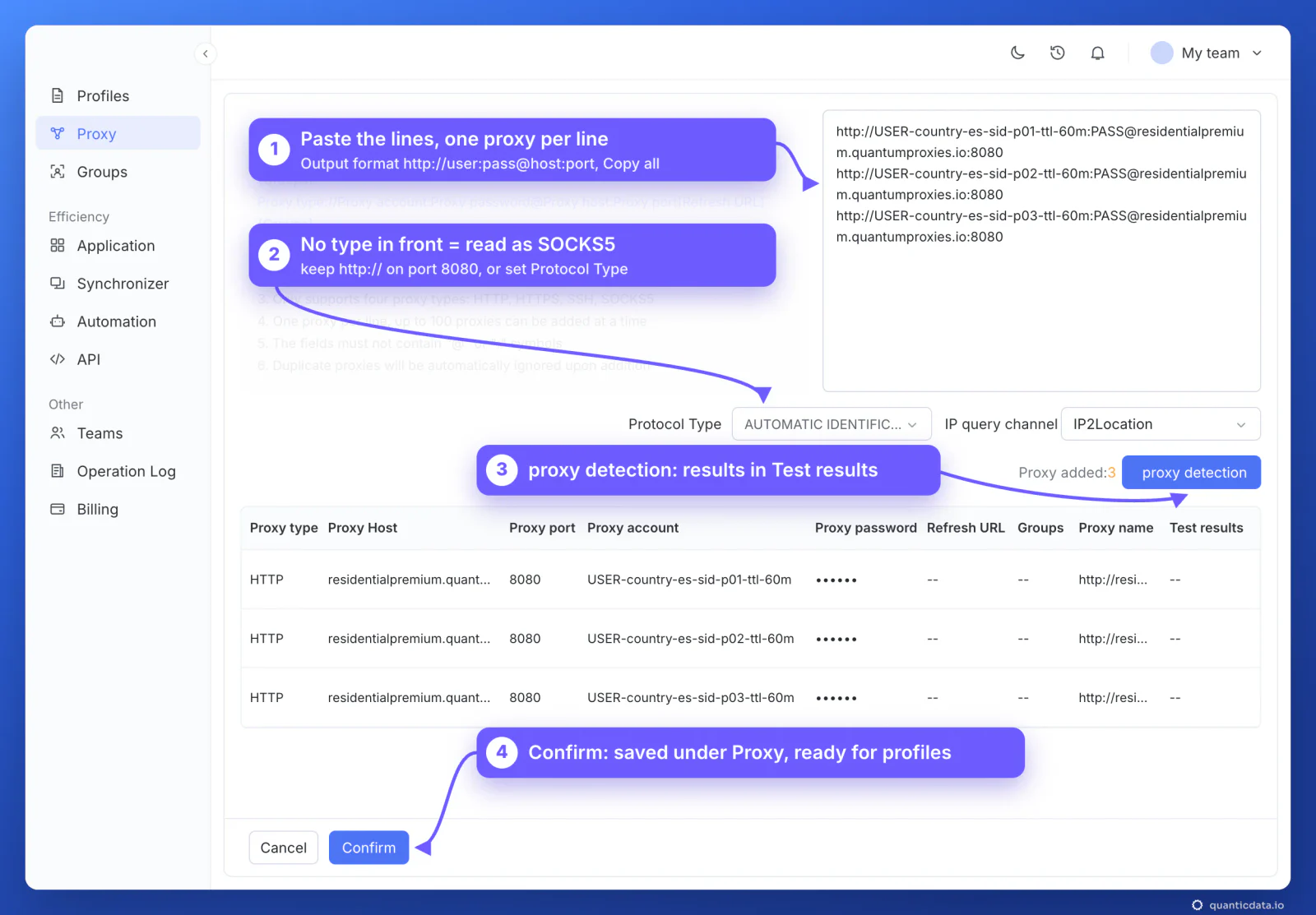Click the Teams menu item label
This screenshot has height=915, width=1316.
[x=100, y=433]
